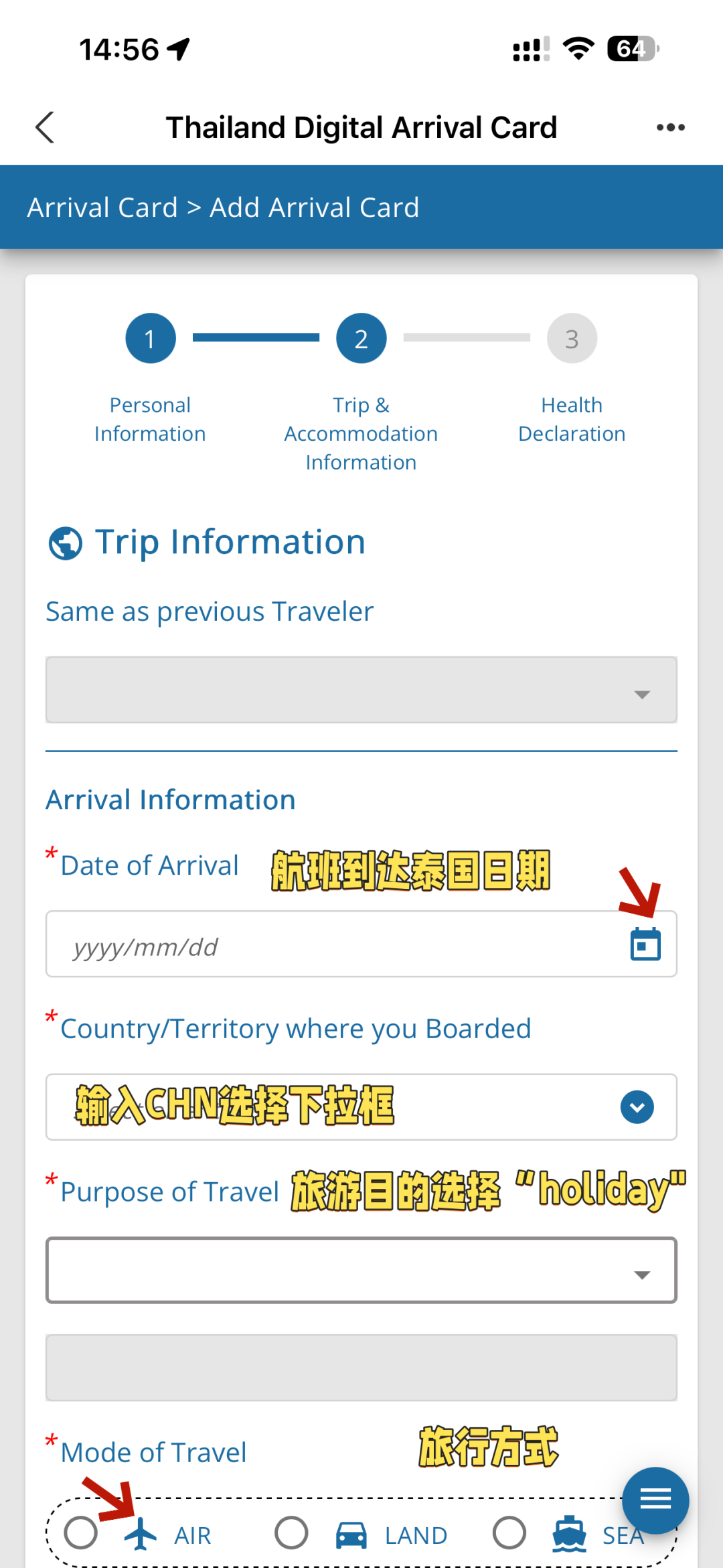Click the ship icon for SEA travel
The height and width of the screenshot is (1568, 723).
tap(569, 1534)
